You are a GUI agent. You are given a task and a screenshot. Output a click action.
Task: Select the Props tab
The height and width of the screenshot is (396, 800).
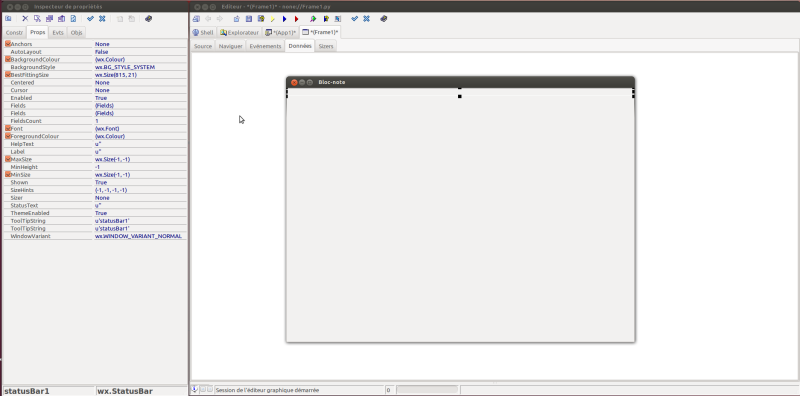coord(38,32)
